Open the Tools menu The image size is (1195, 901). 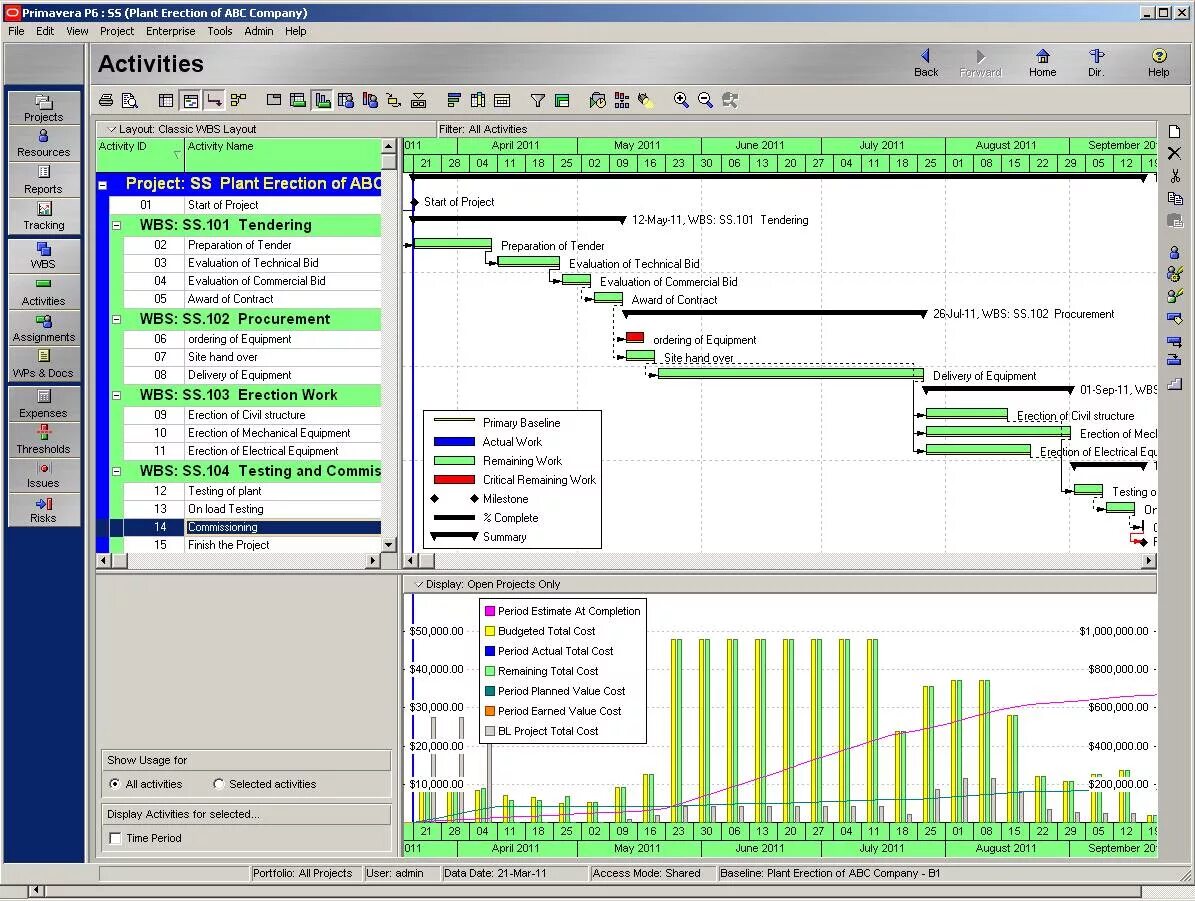[x=219, y=31]
